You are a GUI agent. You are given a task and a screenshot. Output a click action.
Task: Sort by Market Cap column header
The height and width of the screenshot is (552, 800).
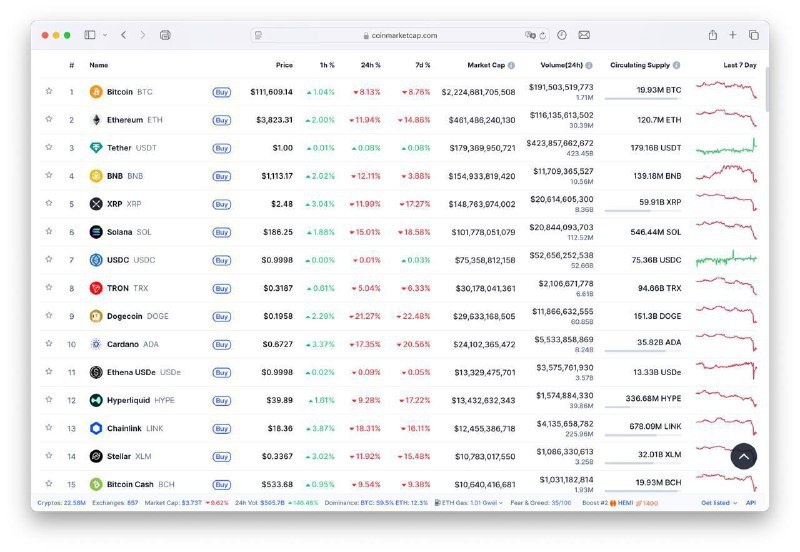point(486,65)
